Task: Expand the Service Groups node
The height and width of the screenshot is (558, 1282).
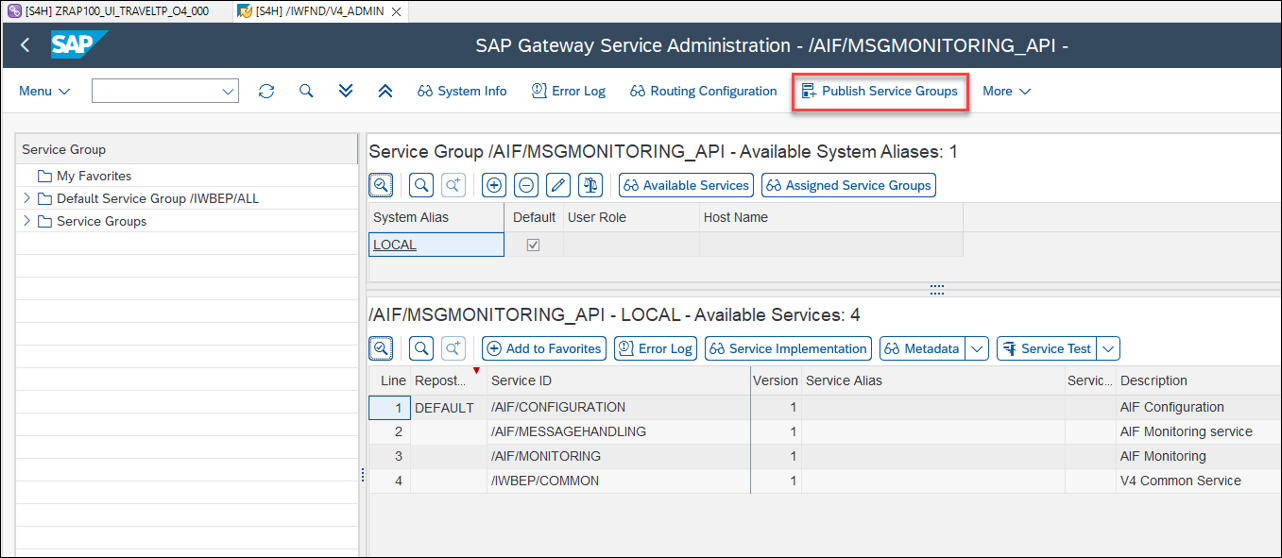Action: [27, 221]
